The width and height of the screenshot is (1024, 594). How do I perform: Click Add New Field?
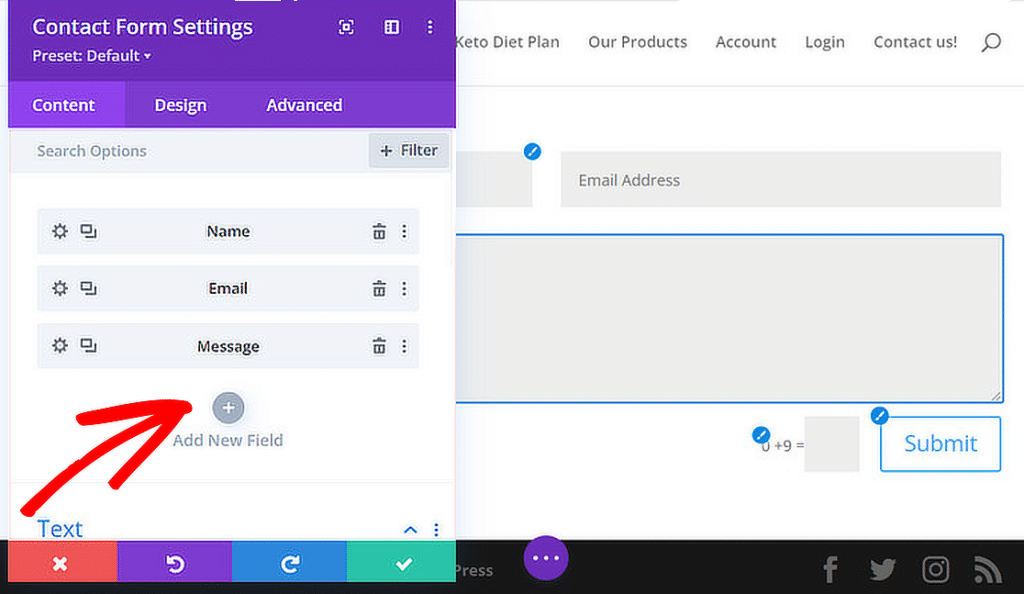pyautogui.click(x=228, y=408)
